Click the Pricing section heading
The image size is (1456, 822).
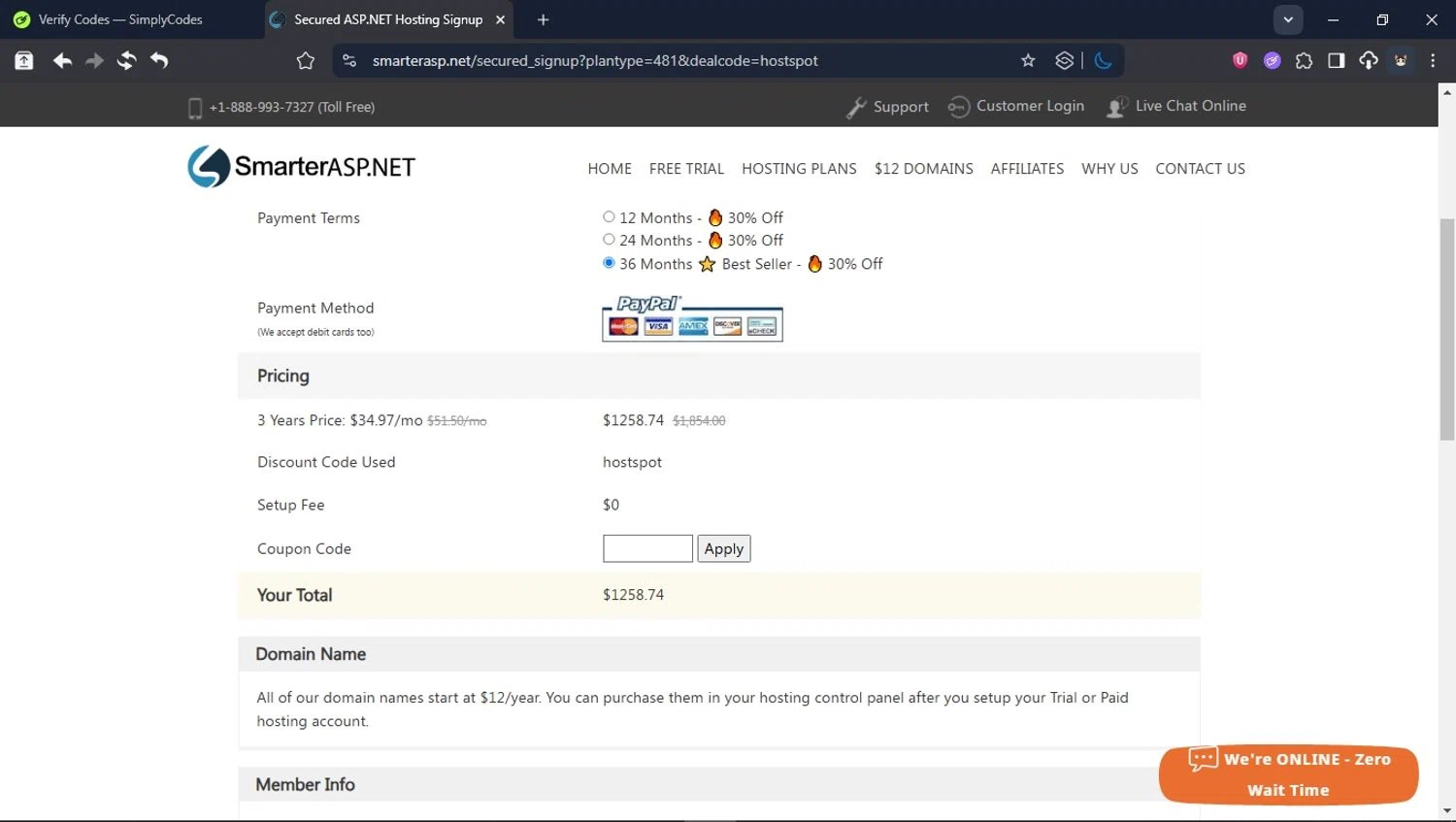pyautogui.click(x=283, y=376)
